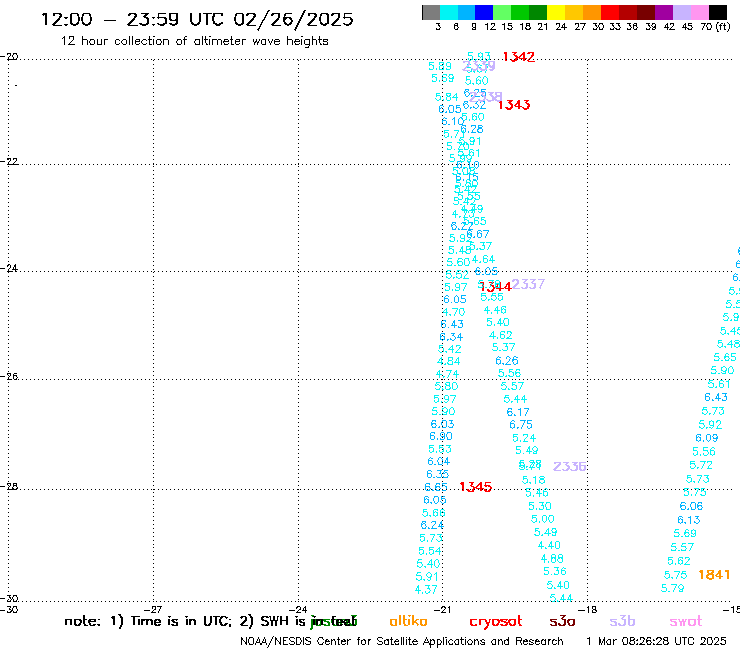740x650 pixels.
Task: Click the purple 42 ft legend swatch
Action: click(x=664, y=12)
